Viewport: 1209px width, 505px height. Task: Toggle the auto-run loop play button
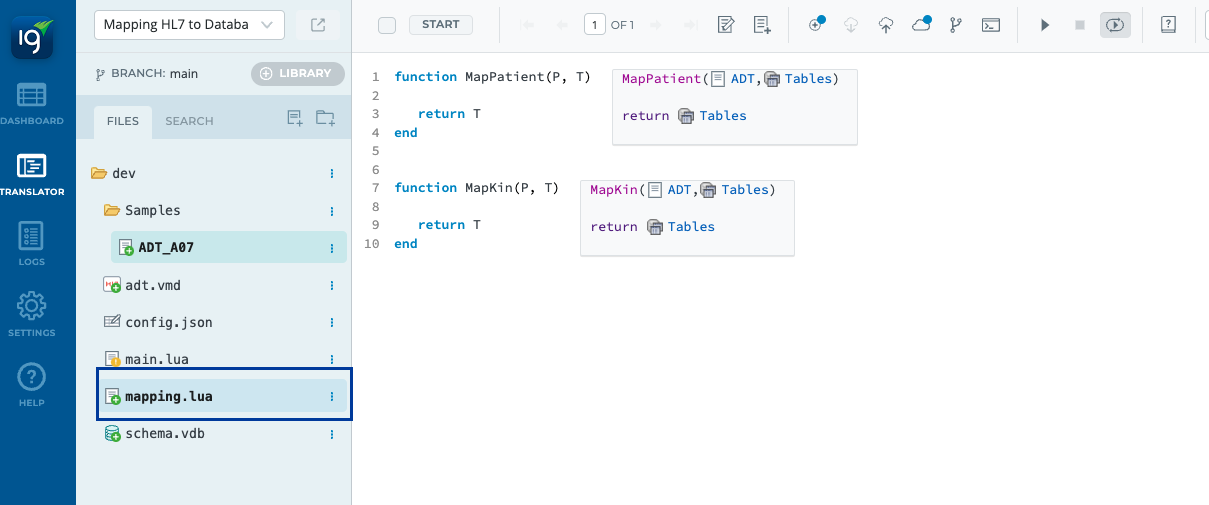(x=1115, y=25)
